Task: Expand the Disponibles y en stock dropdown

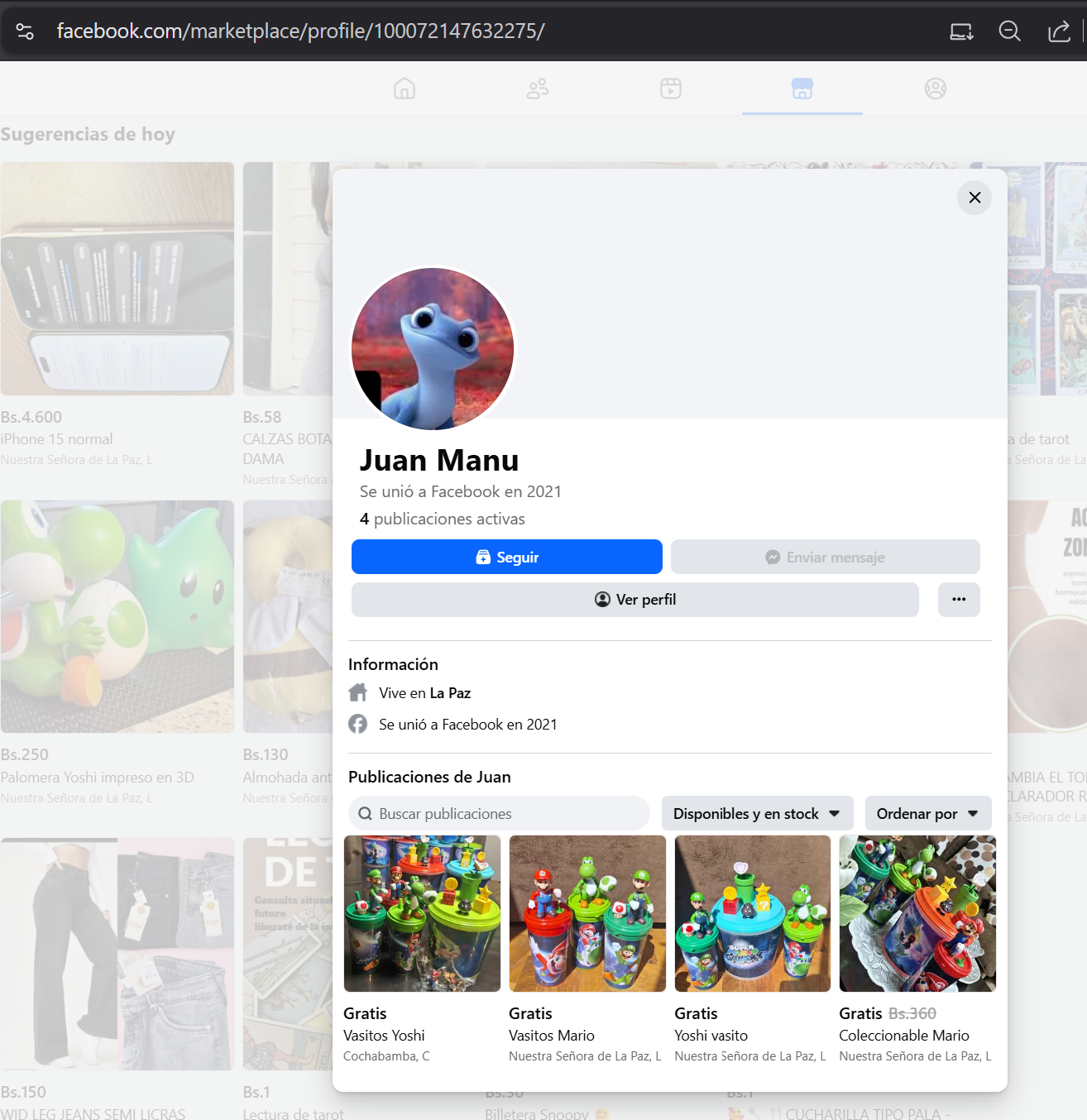Action: (757, 813)
